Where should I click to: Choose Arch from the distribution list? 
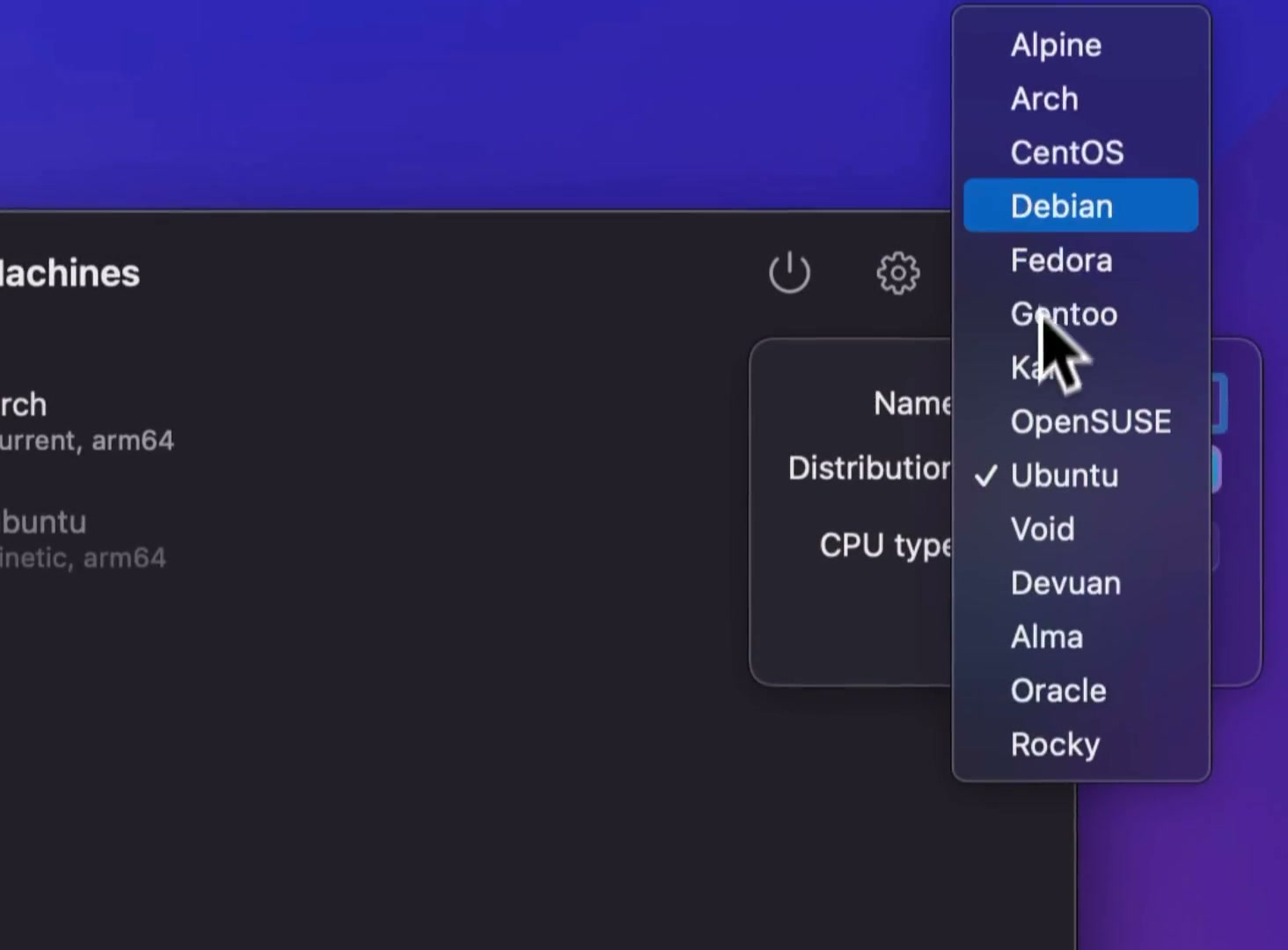(x=1080, y=99)
